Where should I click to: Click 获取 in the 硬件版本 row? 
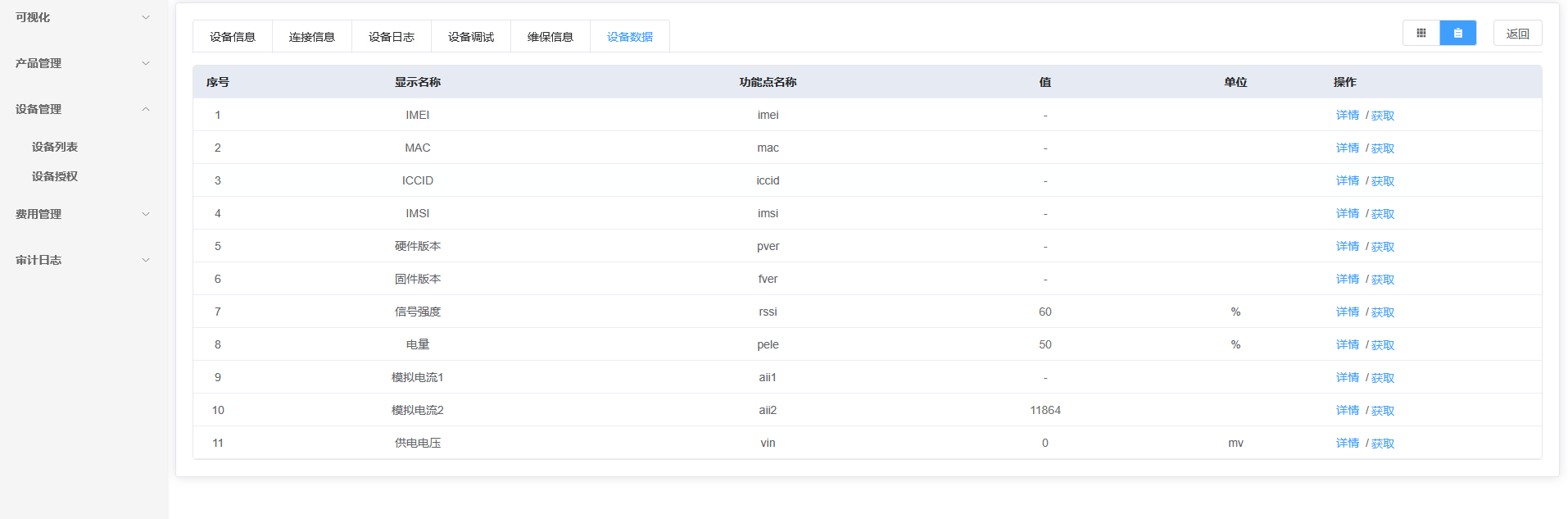tap(1383, 247)
